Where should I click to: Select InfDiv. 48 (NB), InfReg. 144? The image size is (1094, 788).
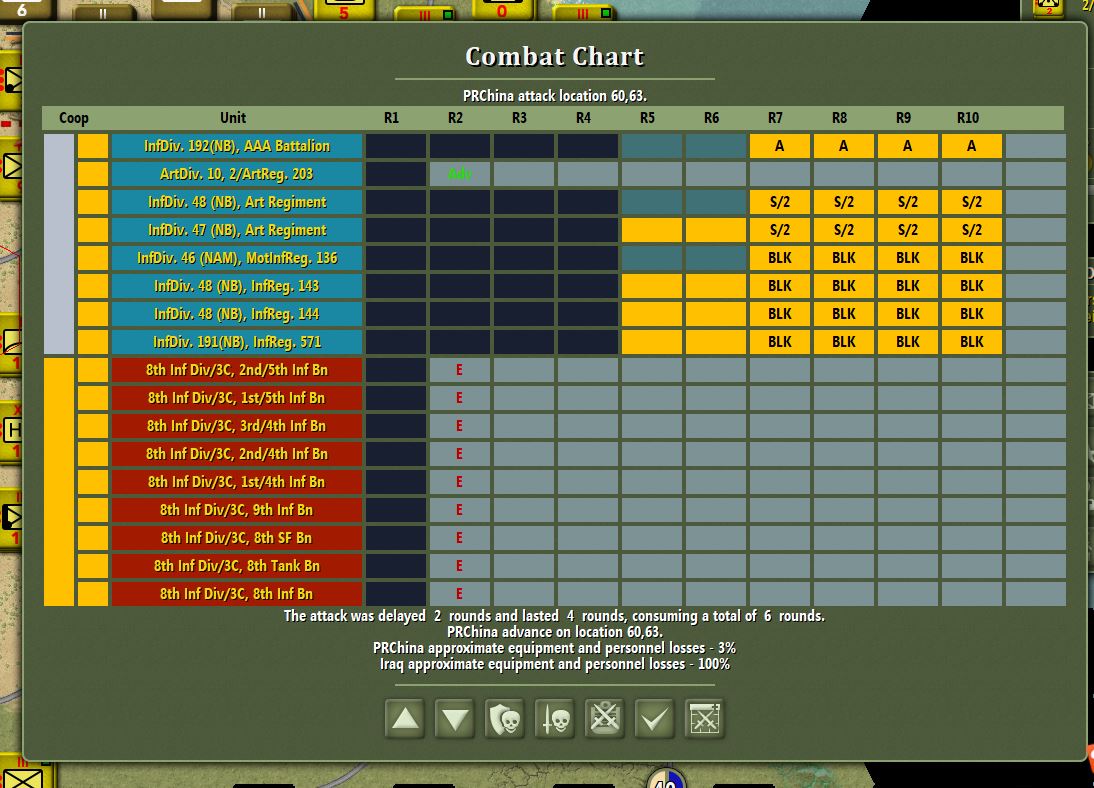coord(237,313)
